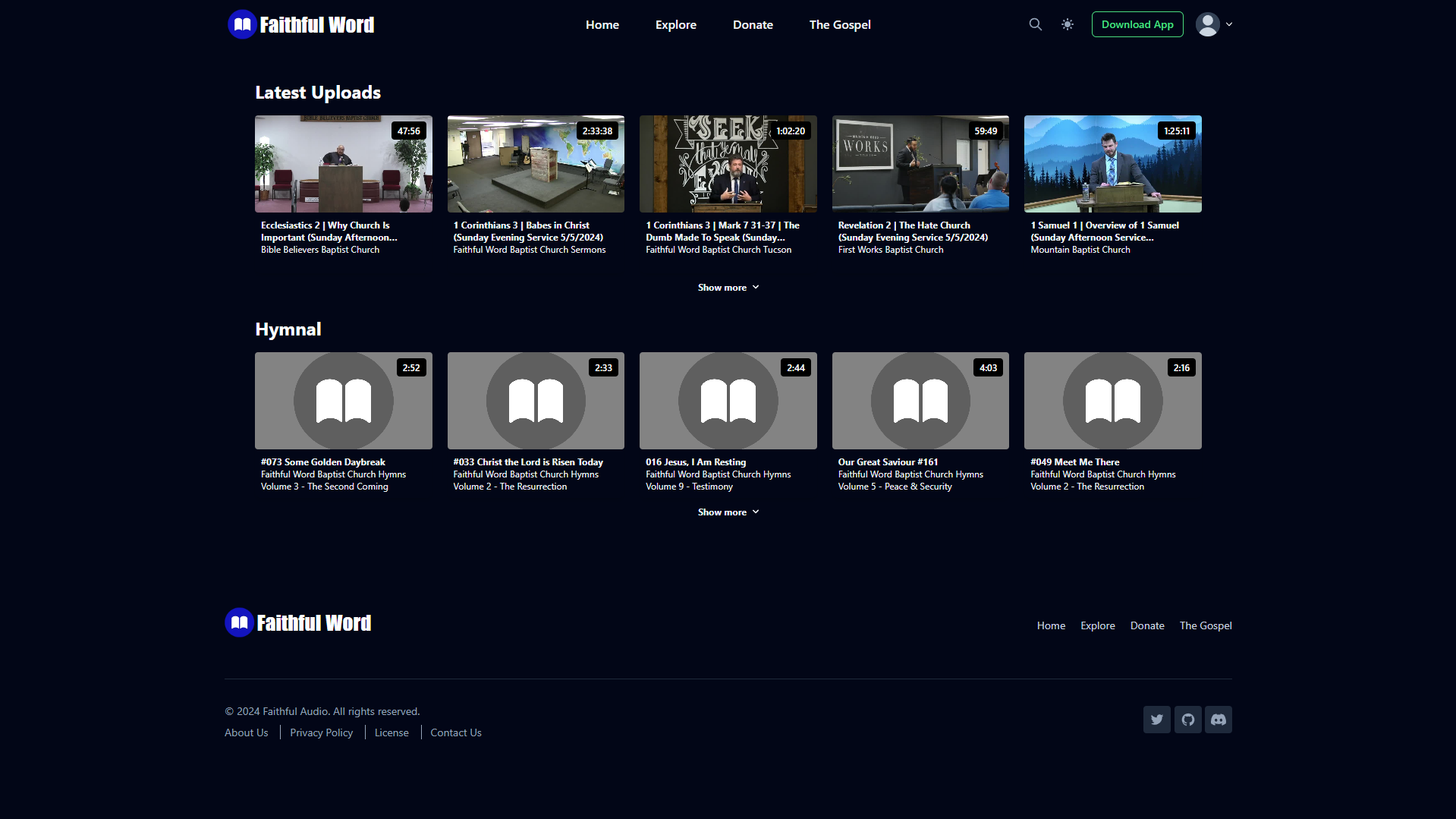The width and height of the screenshot is (1456, 819).
Task: Play Our Great Saviour #161 cover
Action: 920,401
